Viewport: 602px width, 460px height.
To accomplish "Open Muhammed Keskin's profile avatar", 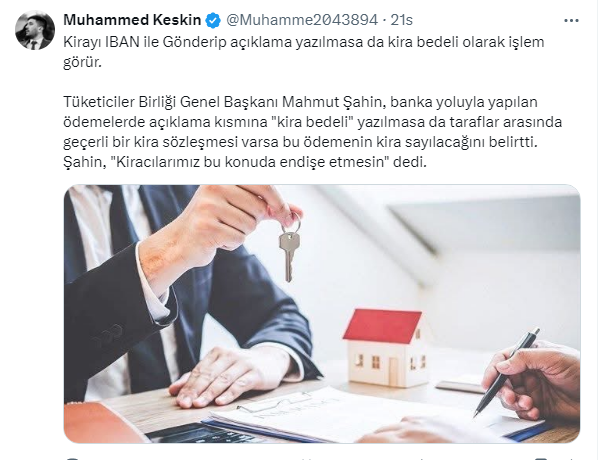I will [x=35, y=30].
